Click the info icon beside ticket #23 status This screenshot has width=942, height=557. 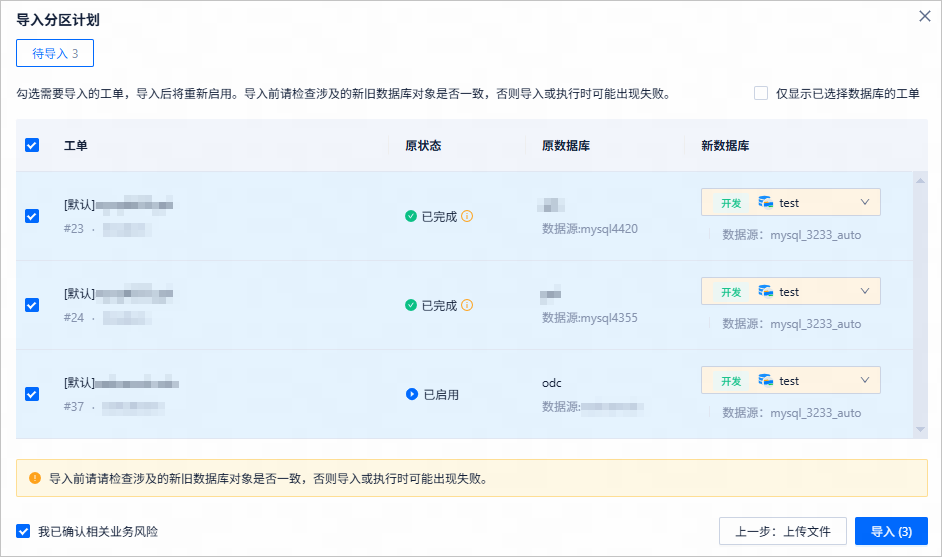point(467,216)
